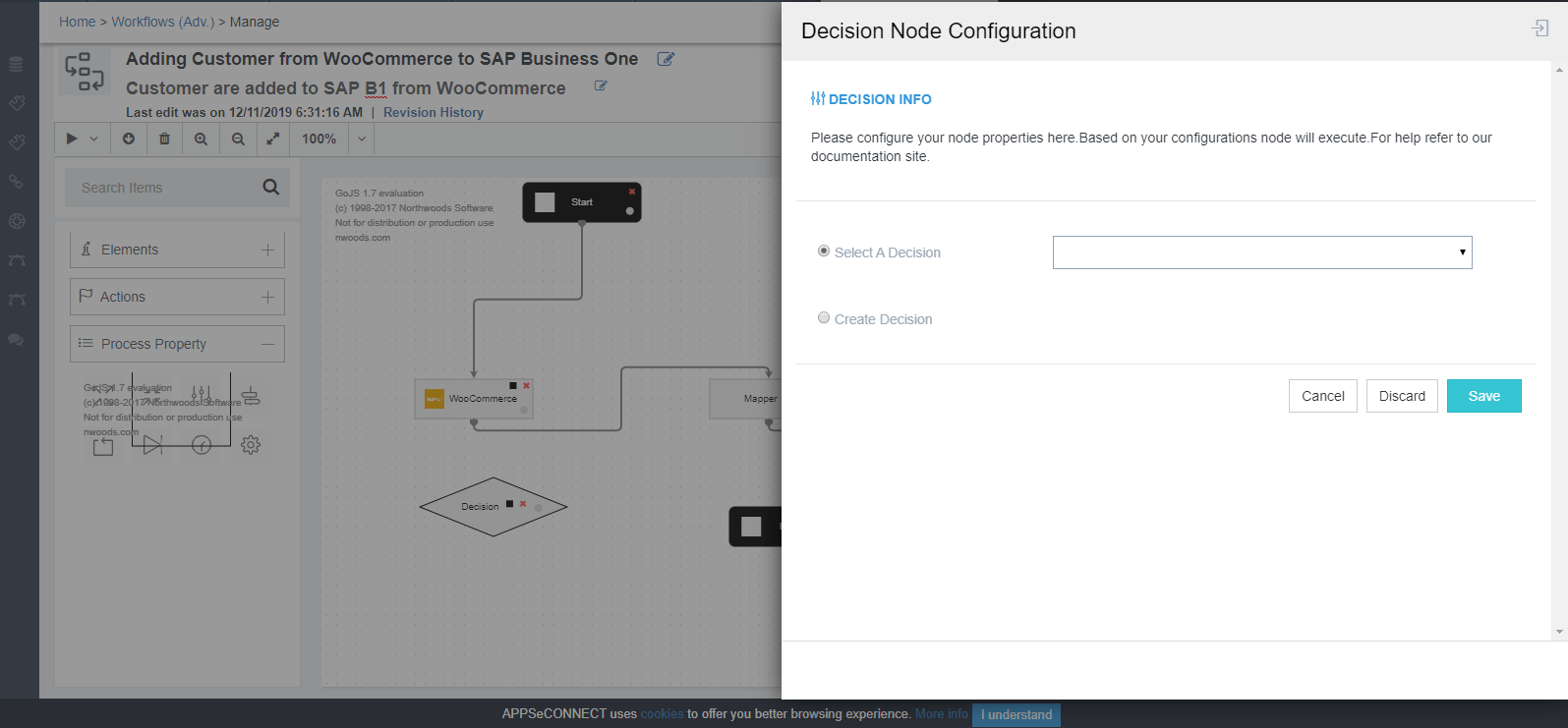Viewport: 1568px width, 728px height.
Task: Click the workflow diagram icon beside the title
Action: point(85,72)
